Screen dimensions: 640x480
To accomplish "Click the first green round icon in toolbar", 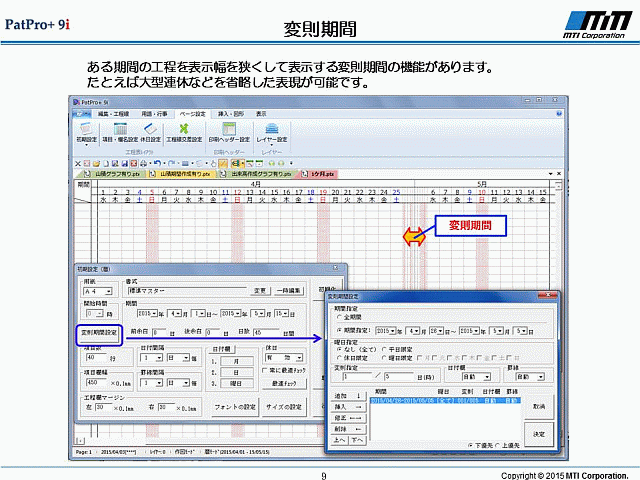I will [271, 164].
